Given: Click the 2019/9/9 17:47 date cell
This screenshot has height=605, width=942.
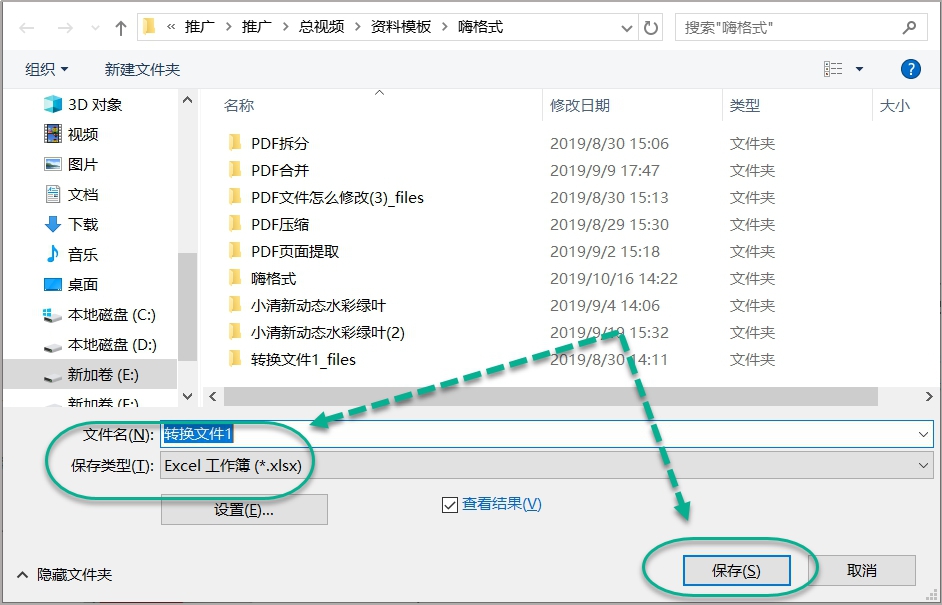Looking at the screenshot, I should (605, 171).
